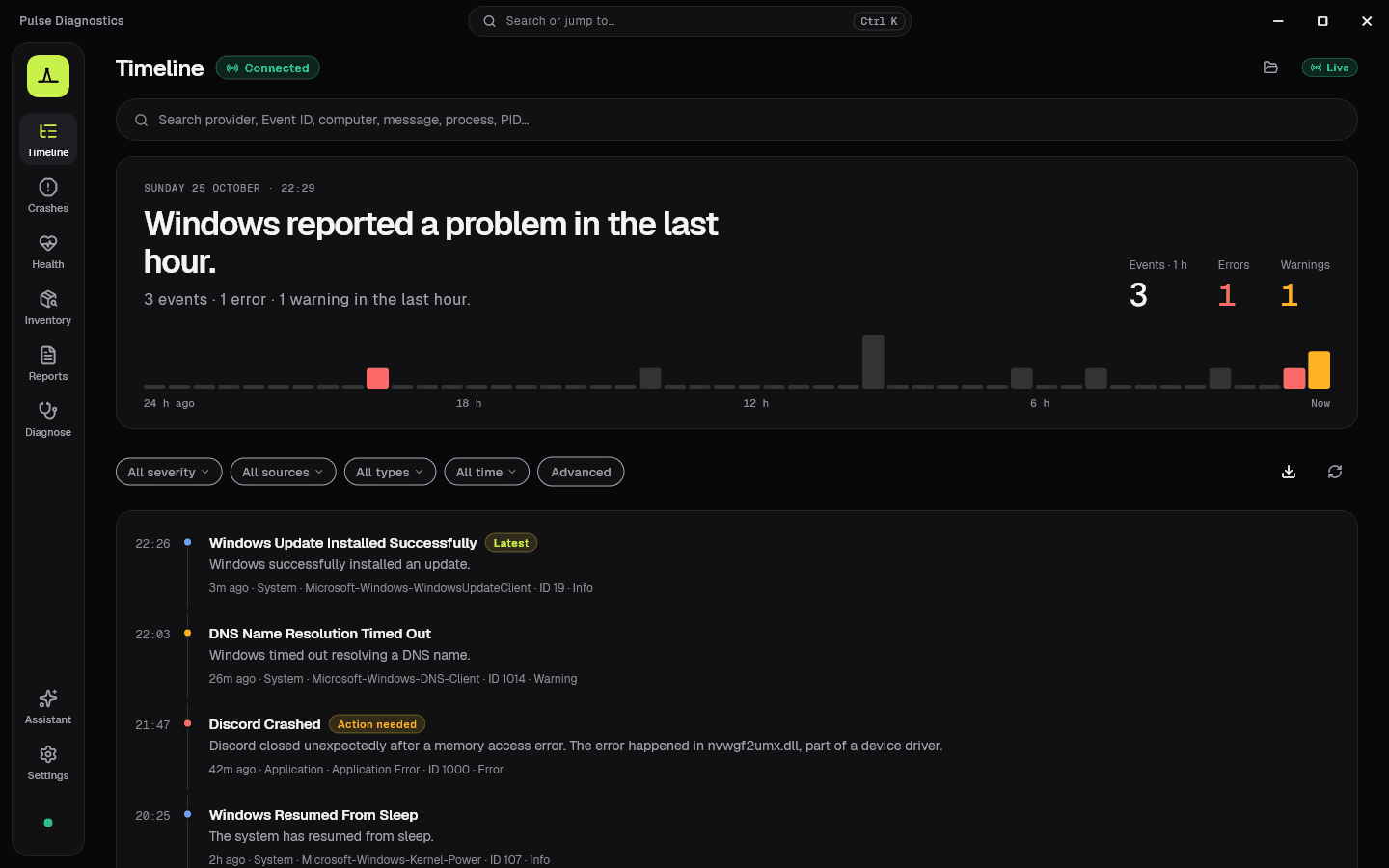Focus the Search or jump to field
Screen dimensions: 1389x868
click(690, 21)
